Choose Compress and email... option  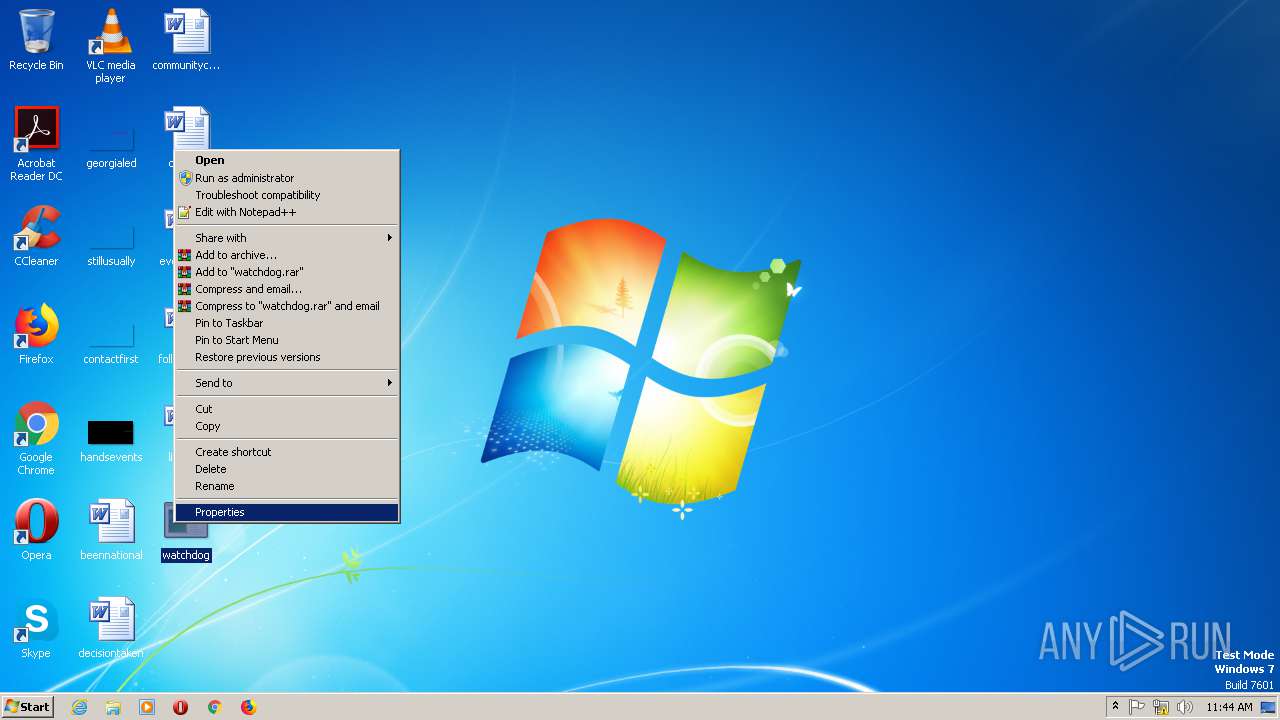[287, 289]
